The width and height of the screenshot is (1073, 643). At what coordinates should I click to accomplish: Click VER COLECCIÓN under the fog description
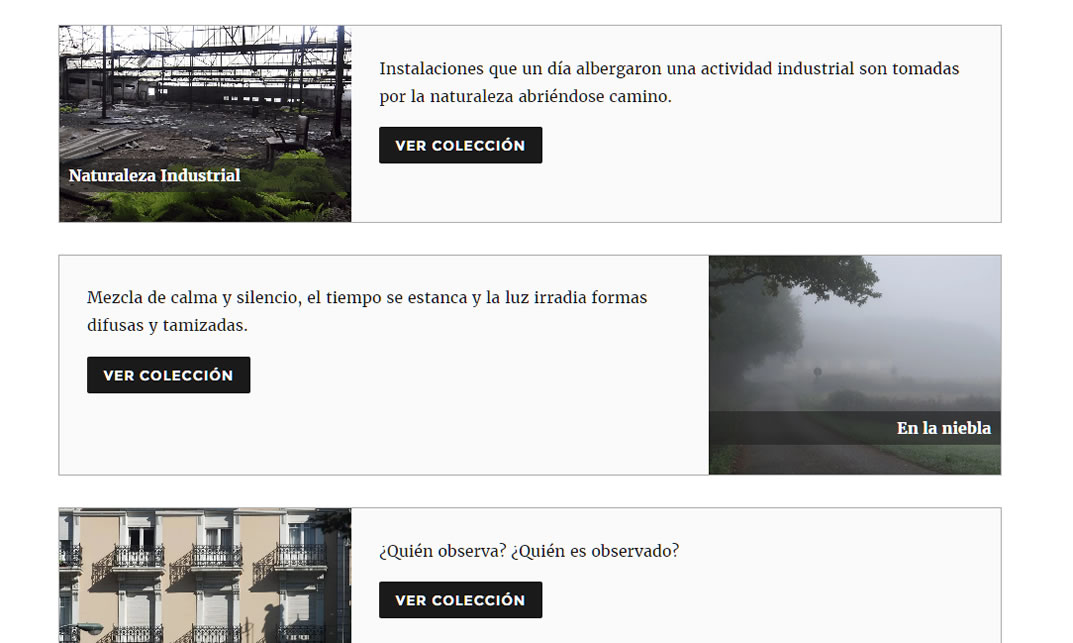click(168, 375)
